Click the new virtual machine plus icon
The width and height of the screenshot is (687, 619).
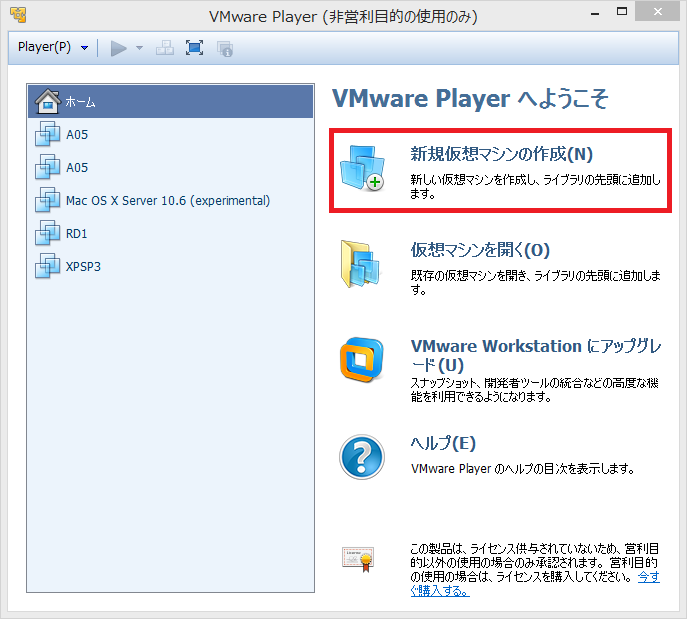(362, 168)
